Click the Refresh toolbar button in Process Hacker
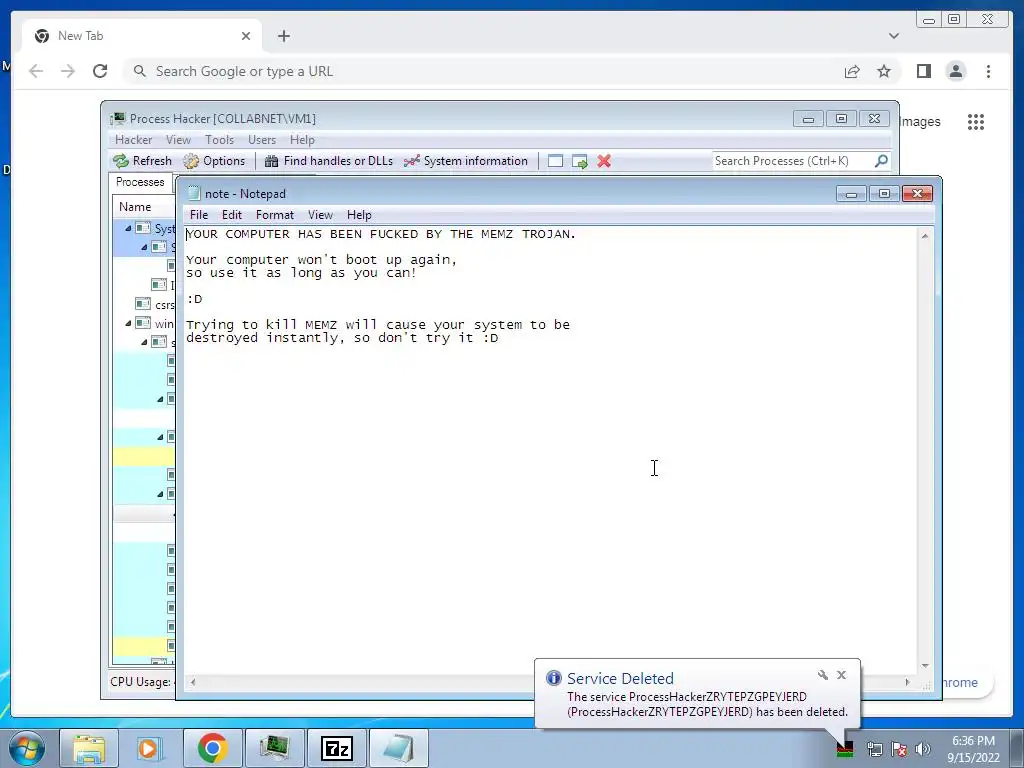This screenshot has height=768, width=1024. tap(142, 161)
